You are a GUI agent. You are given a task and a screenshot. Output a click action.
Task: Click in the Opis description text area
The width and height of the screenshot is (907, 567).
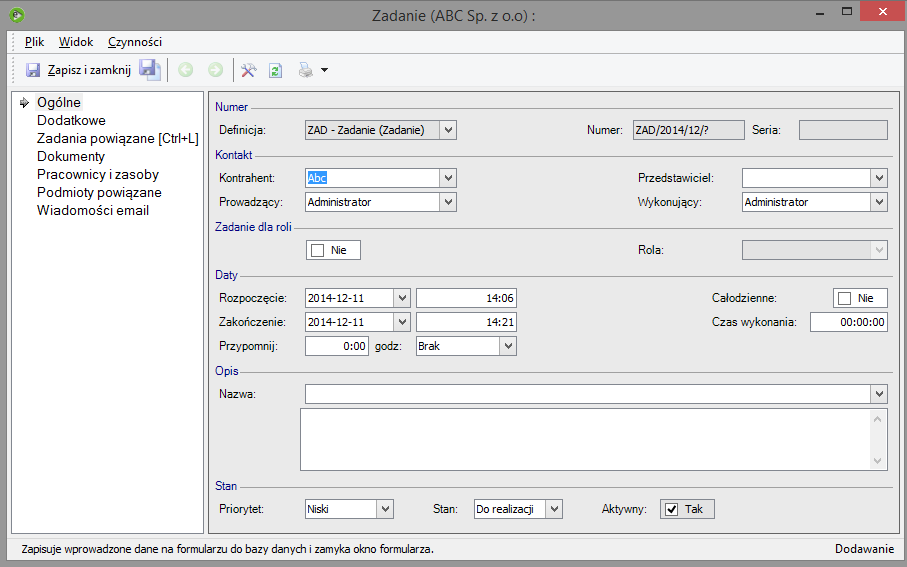585,440
